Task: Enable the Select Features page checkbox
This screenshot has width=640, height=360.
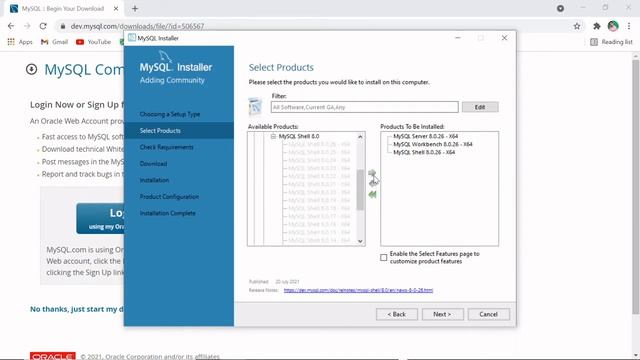Action: [383, 258]
